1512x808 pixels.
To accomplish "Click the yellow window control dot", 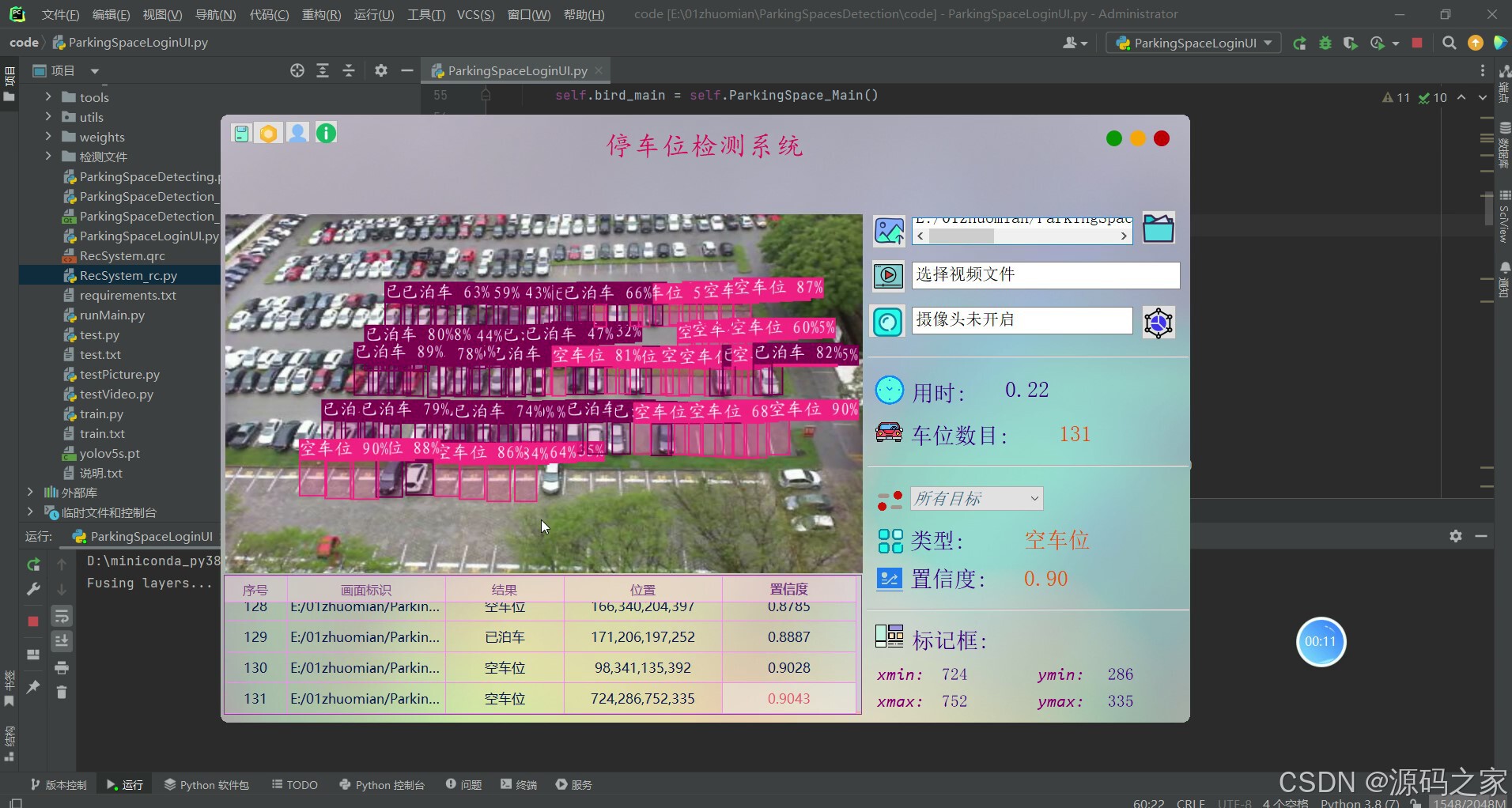I will [1138, 139].
